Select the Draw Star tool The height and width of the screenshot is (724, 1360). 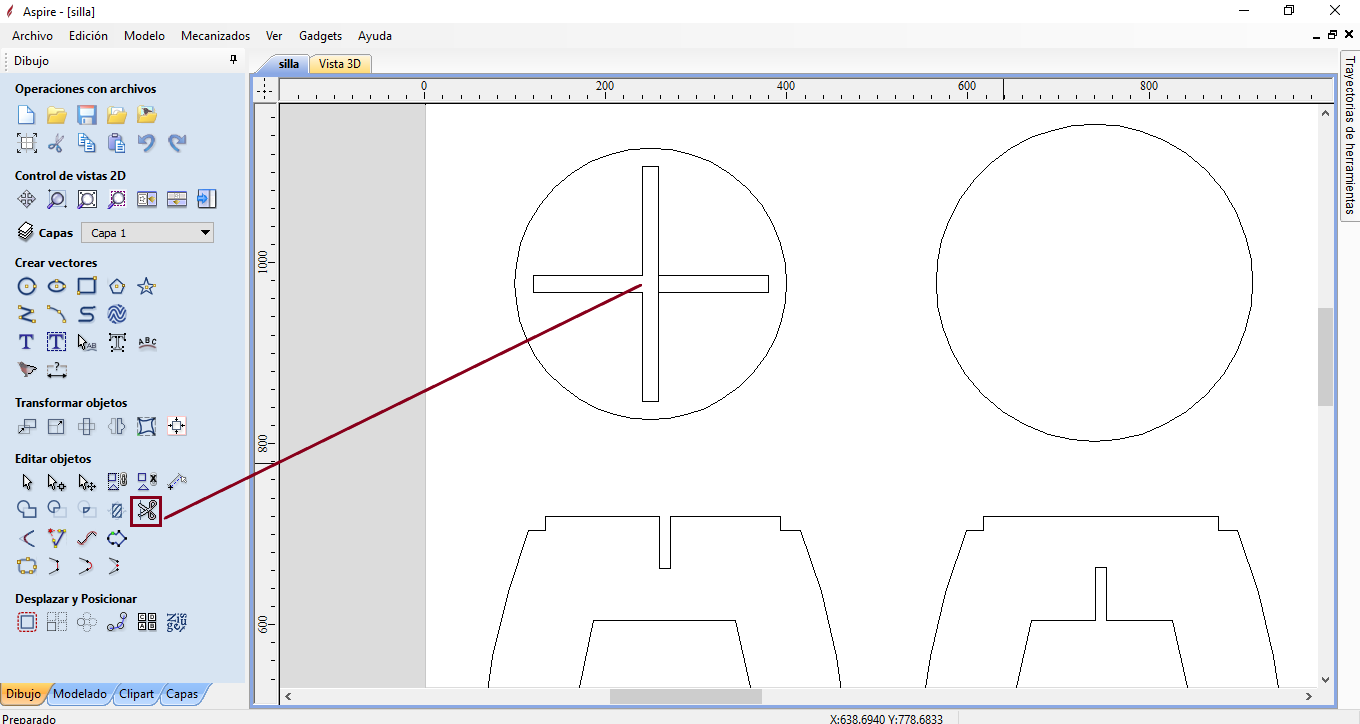147,287
